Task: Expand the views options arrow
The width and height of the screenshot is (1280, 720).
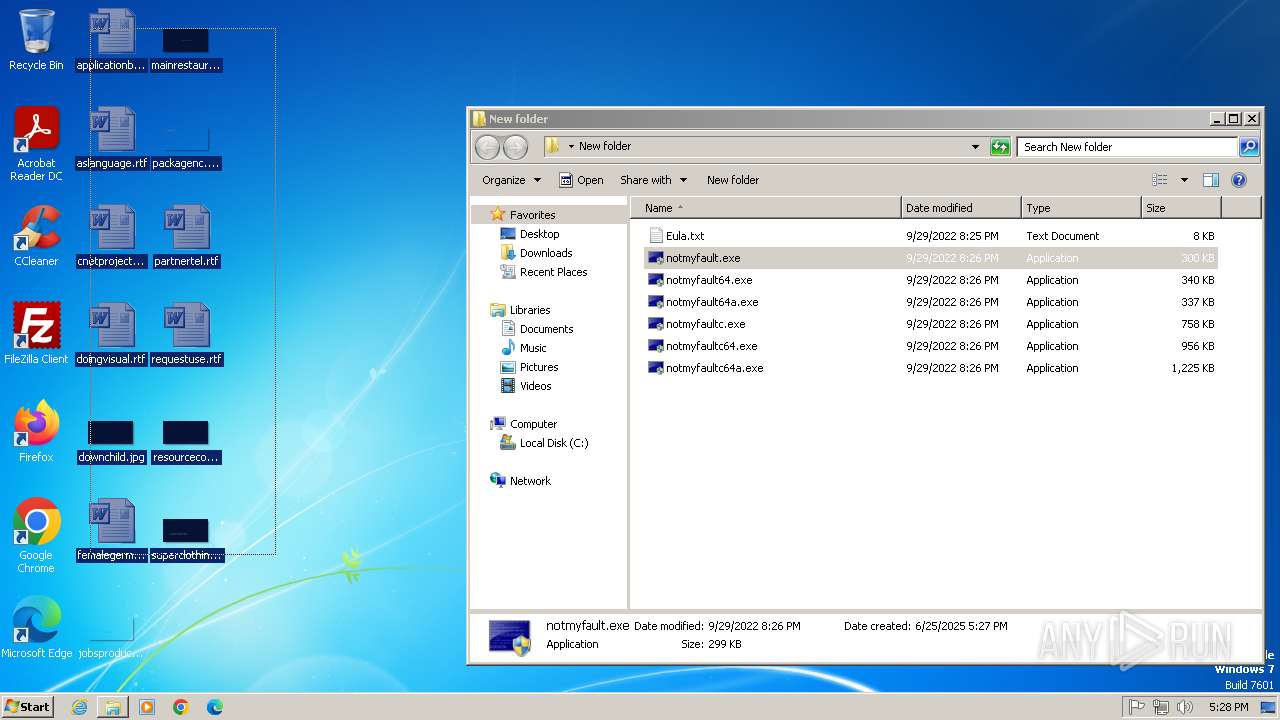Action: tap(1184, 180)
